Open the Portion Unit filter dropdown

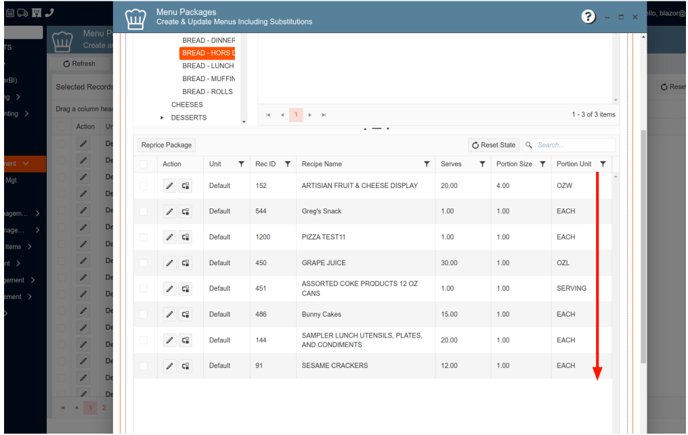(x=603, y=164)
